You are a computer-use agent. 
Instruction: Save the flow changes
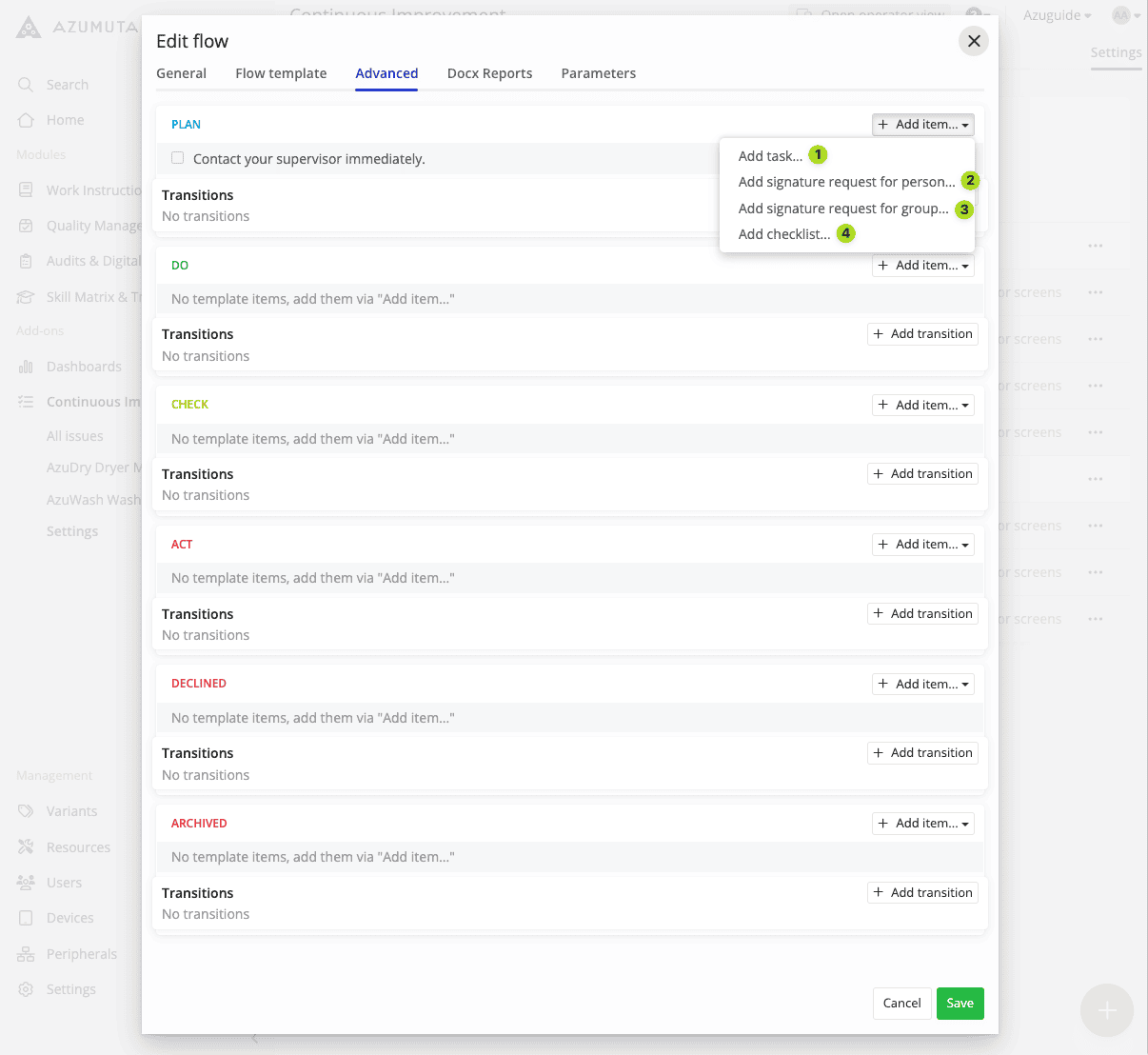960,1003
